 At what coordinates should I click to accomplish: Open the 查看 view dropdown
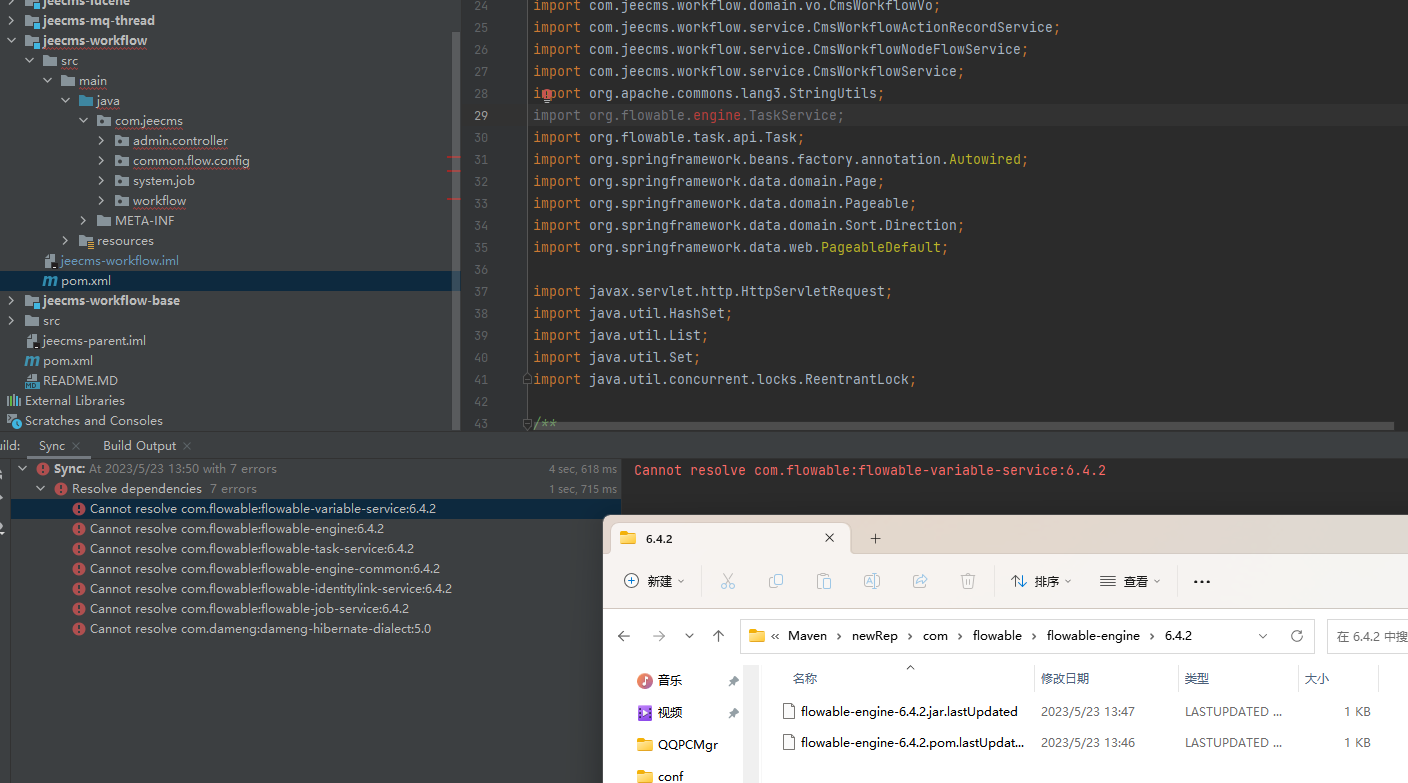point(1129,581)
